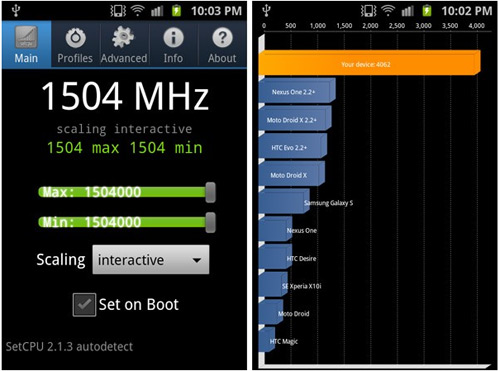500x371 pixels.
Task: Click the 10:03 PM clock
Action: click(216, 11)
